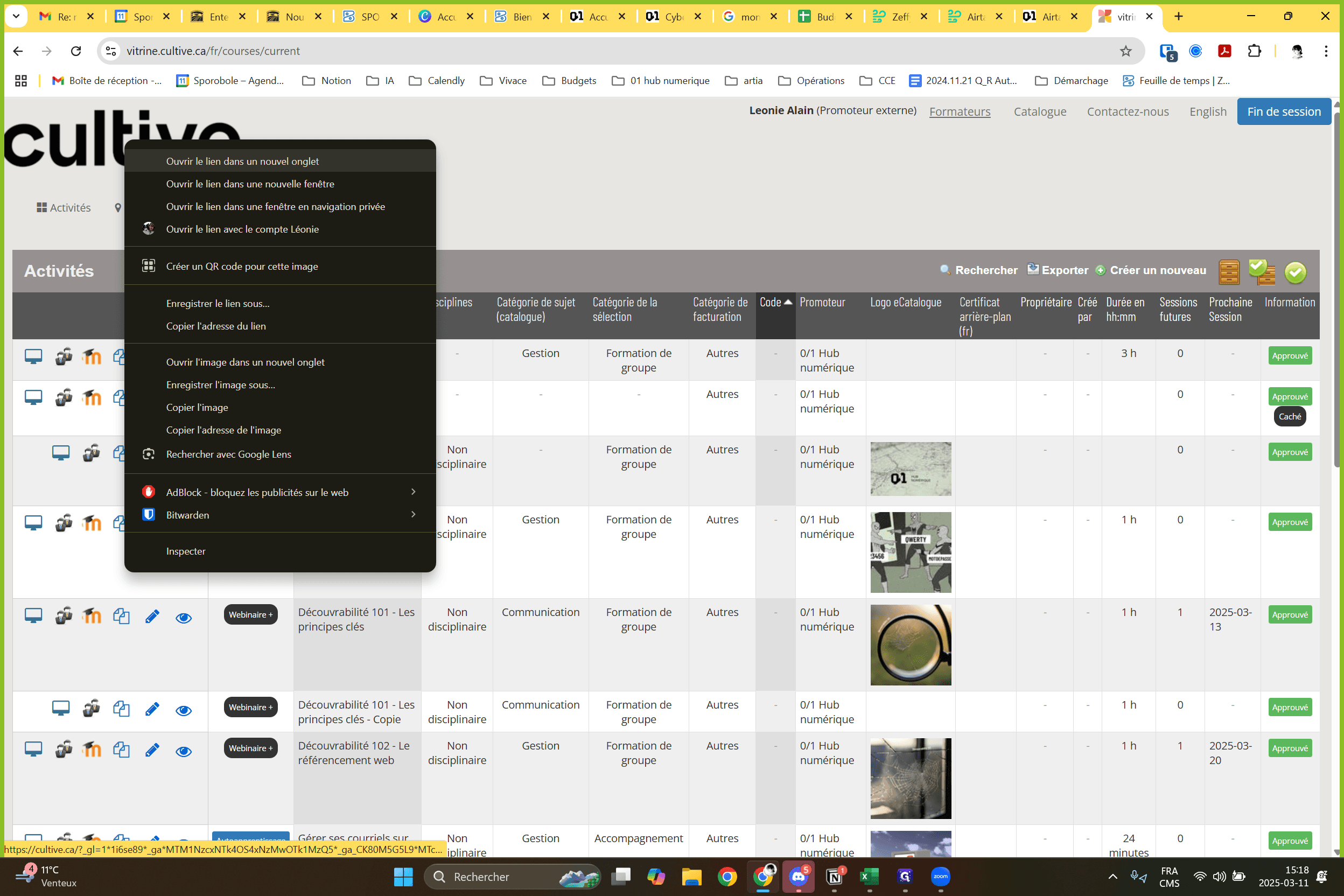The width and height of the screenshot is (1344, 896).
Task: Open Chrome extensions puzzle icon
Action: 1254,51
